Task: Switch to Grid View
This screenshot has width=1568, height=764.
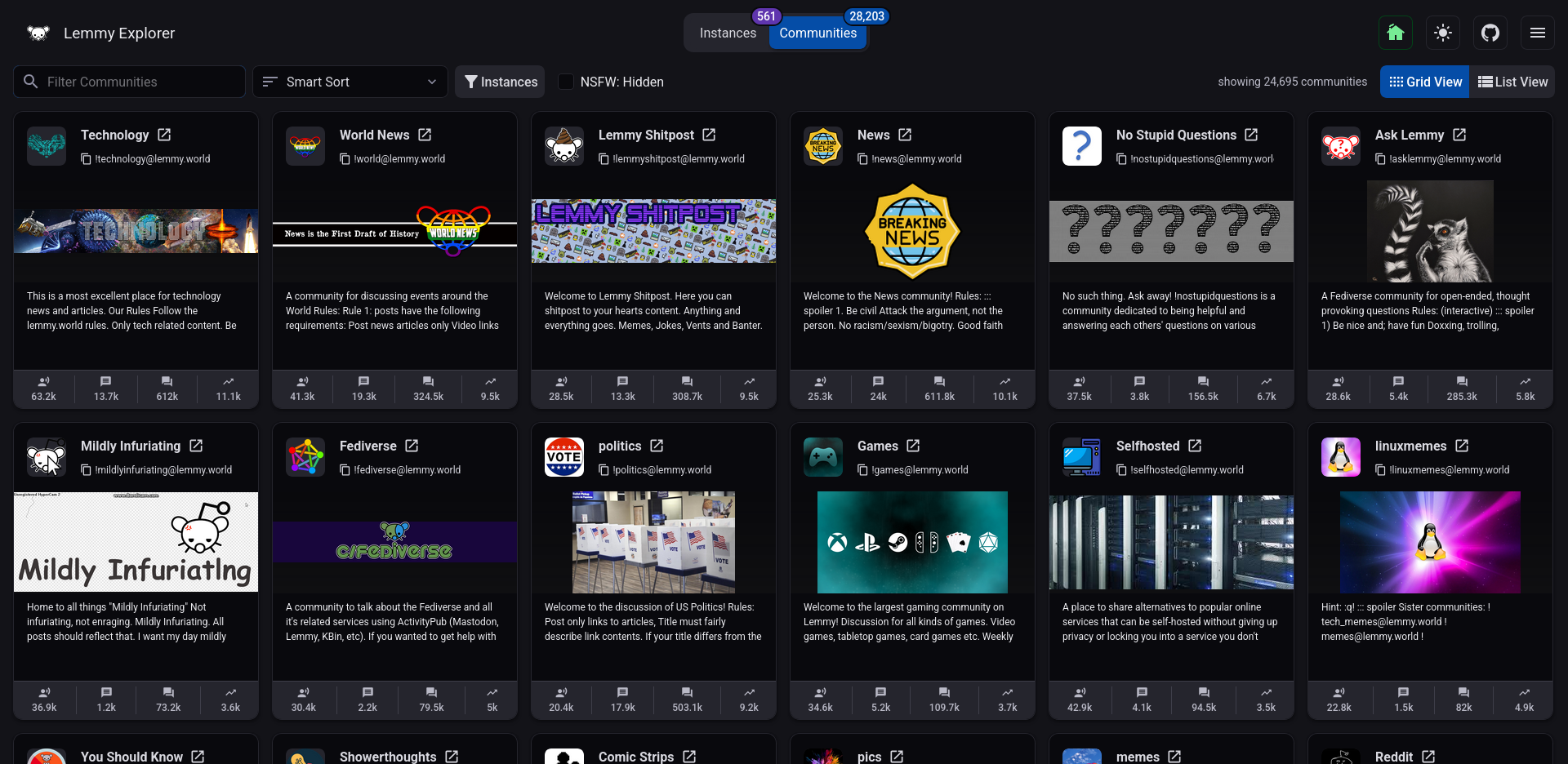Action: click(1425, 82)
